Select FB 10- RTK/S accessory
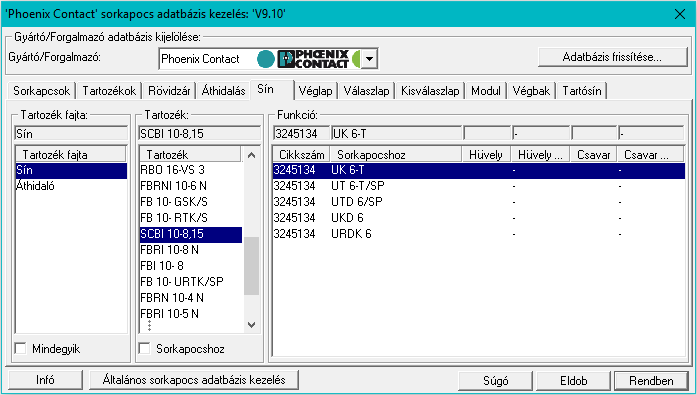The width and height of the screenshot is (697, 395). (x=191, y=218)
